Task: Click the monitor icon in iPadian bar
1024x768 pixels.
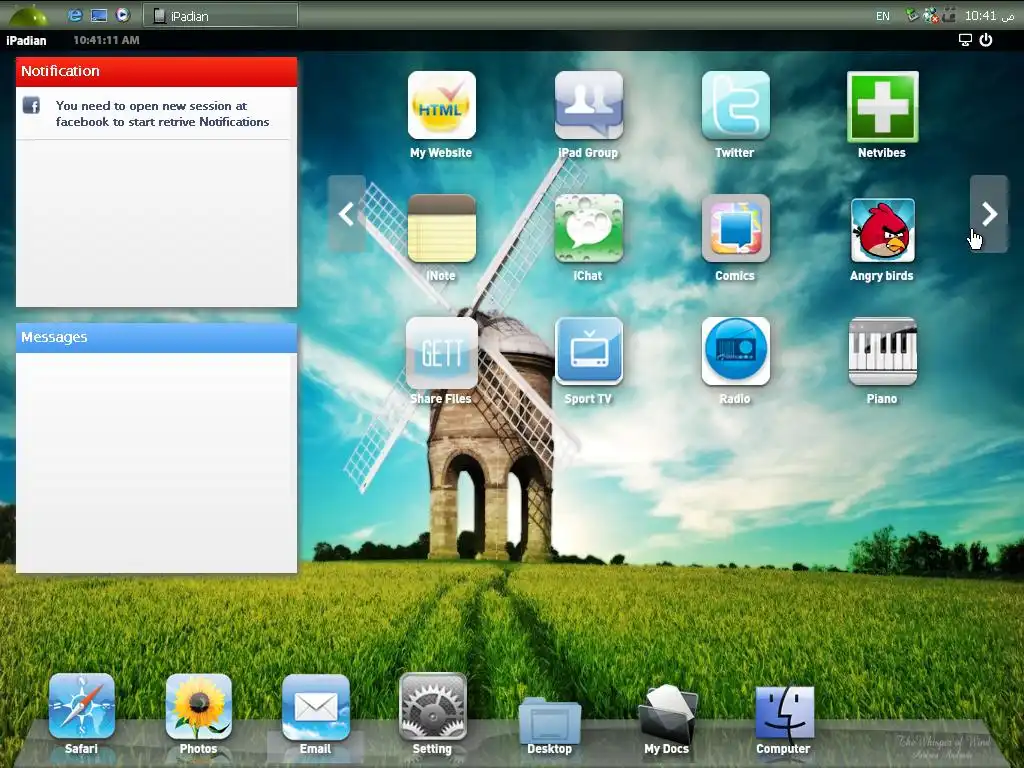Action: [x=965, y=40]
